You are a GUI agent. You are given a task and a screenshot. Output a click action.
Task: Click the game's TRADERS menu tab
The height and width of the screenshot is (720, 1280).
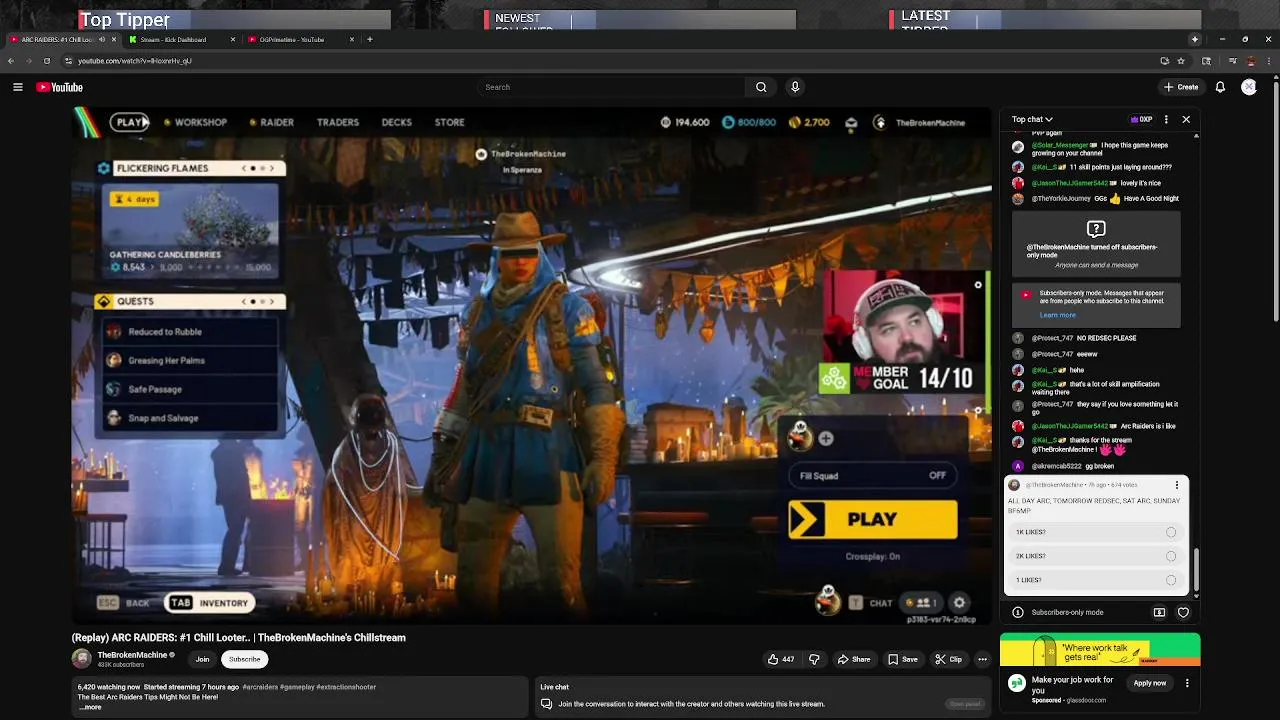tap(338, 122)
